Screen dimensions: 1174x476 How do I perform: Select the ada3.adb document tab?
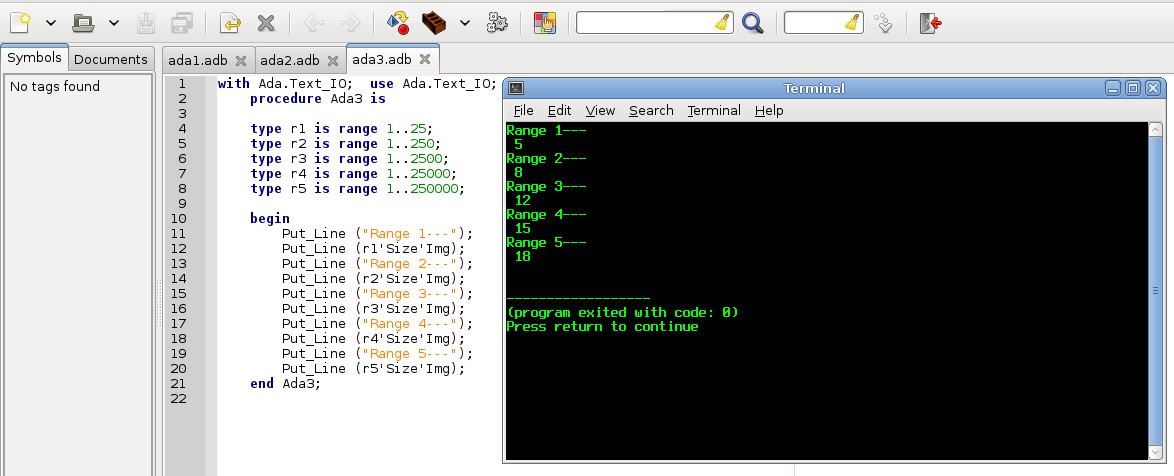tap(382, 59)
